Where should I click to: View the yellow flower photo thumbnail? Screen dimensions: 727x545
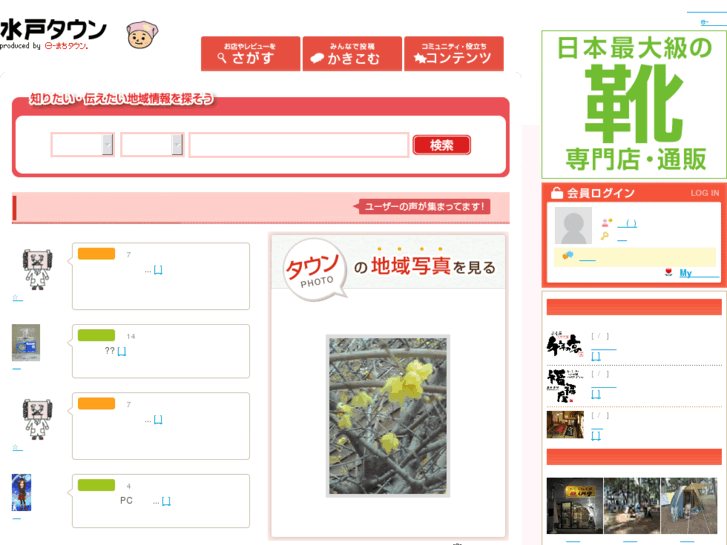click(x=388, y=416)
